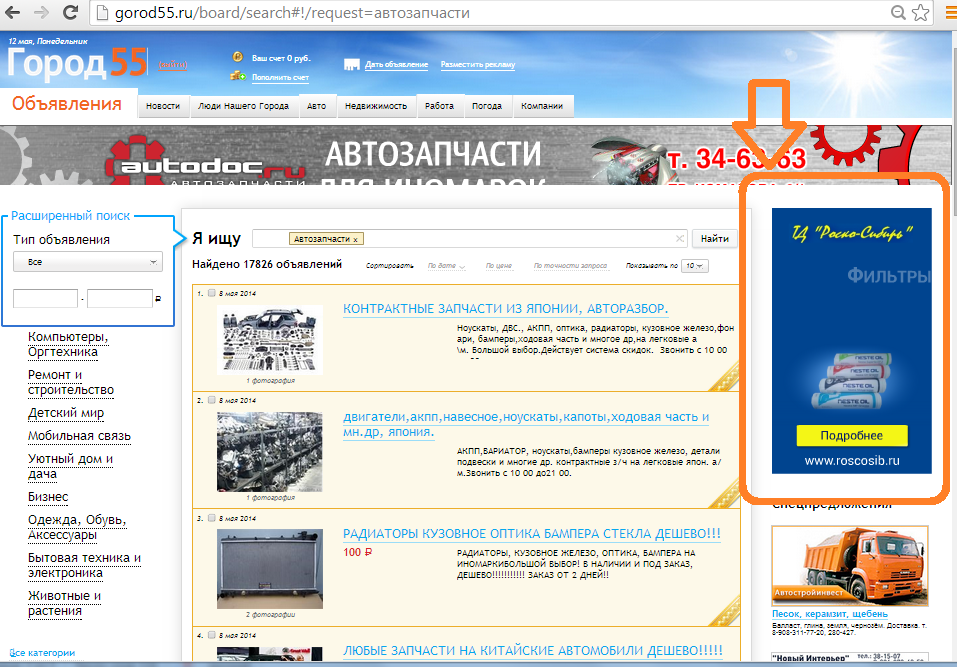Open the Одежда, Обувь, Аксессуары category

tap(77, 527)
